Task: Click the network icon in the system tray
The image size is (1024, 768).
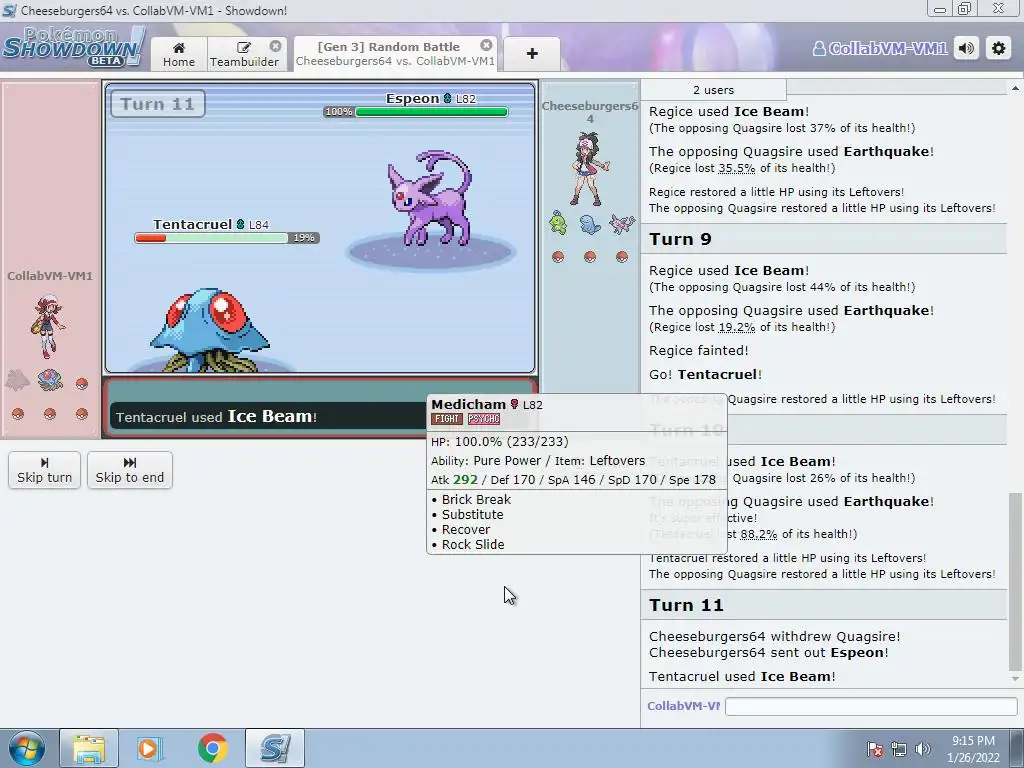Action: tap(898, 750)
